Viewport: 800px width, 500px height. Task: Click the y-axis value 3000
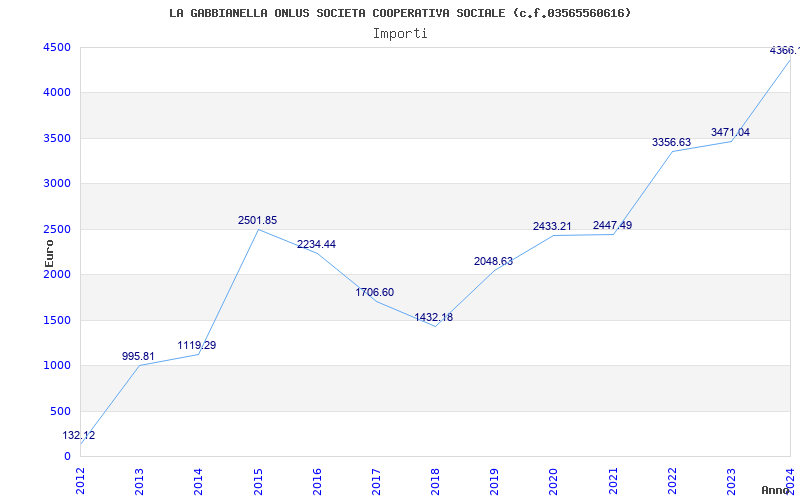[57, 184]
